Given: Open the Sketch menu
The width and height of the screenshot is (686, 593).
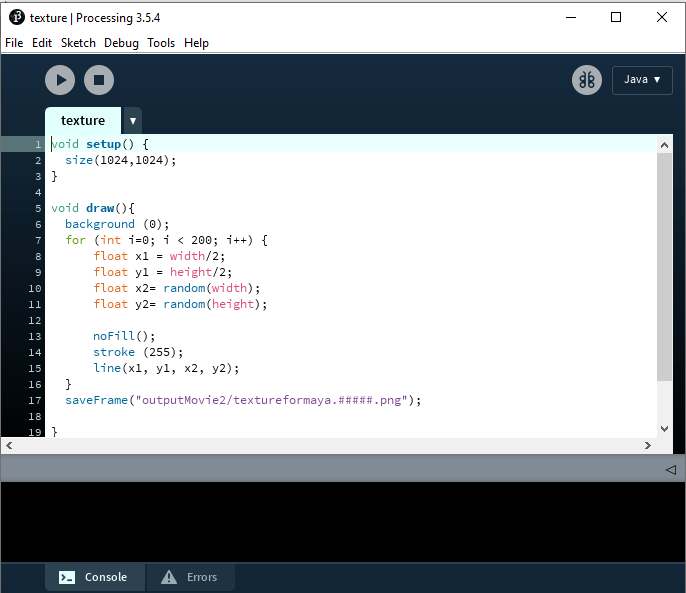Looking at the screenshot, I should pyautogui.click(x=78, y=43).
